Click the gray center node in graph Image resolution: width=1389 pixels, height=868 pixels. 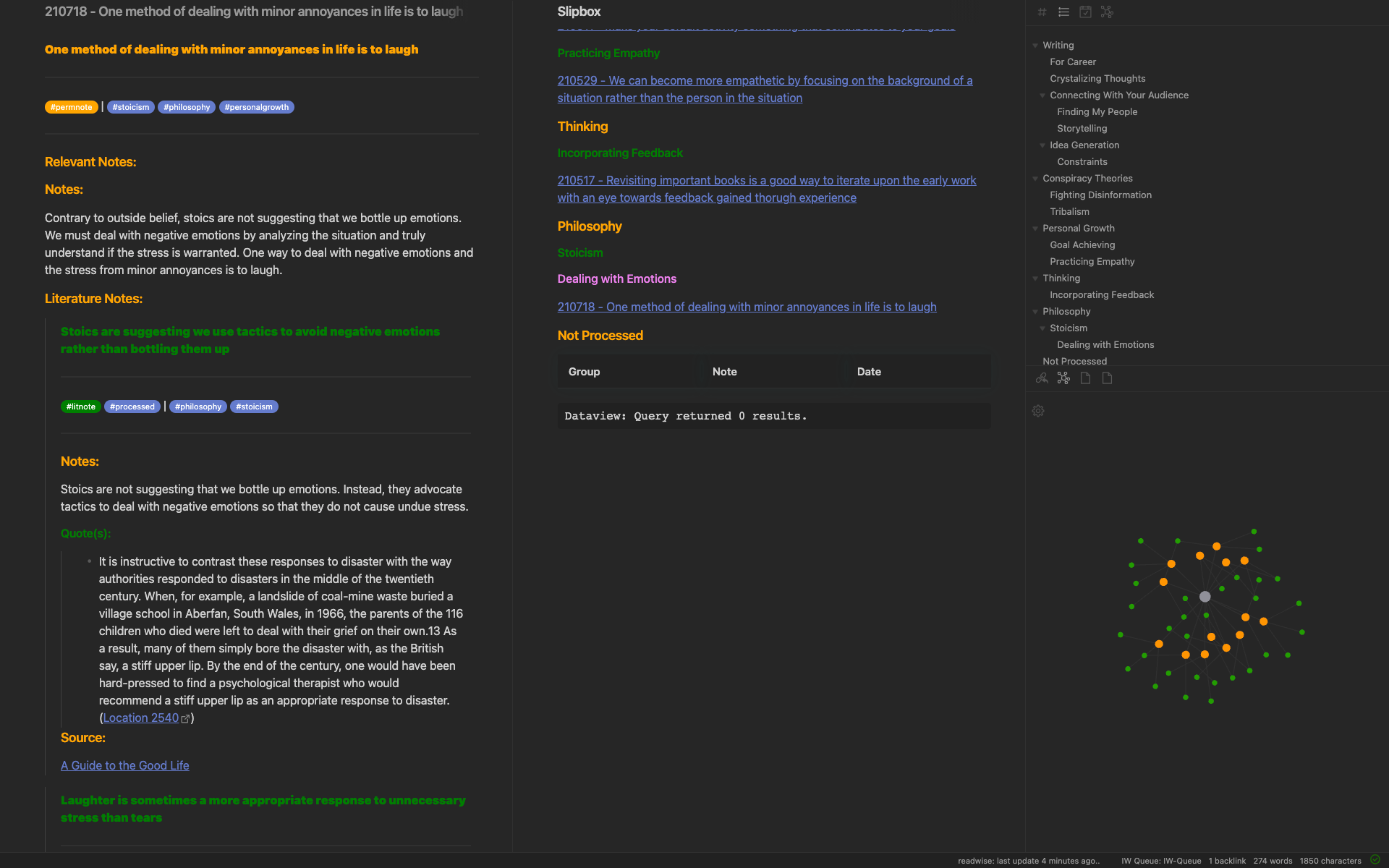coord(1205,597)
